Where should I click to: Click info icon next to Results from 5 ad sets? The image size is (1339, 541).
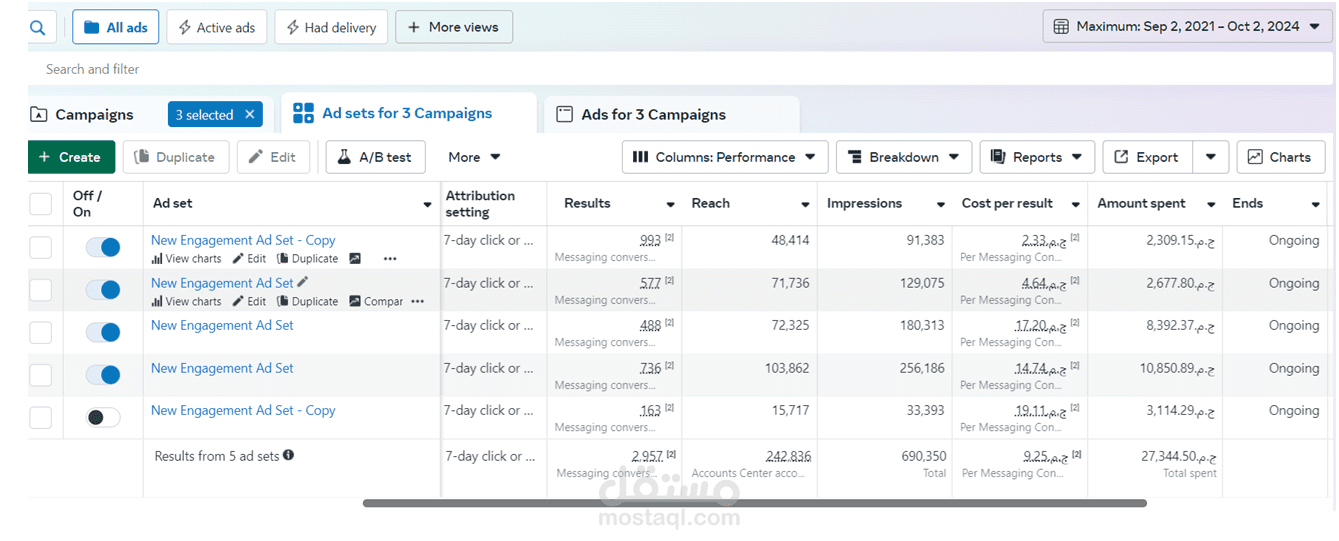coord(288,455)
